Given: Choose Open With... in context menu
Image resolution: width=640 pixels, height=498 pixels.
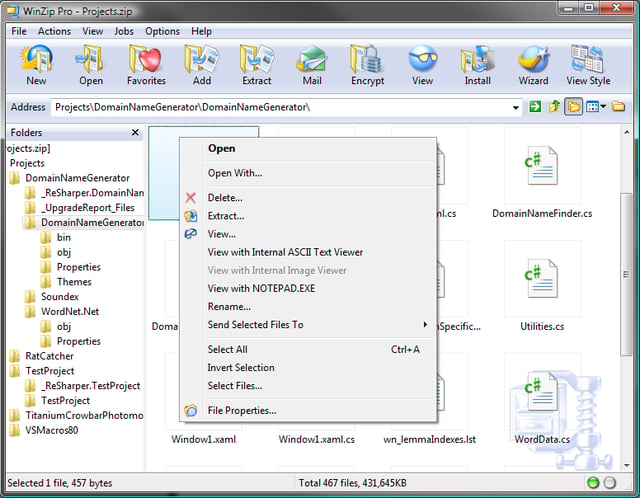Looking at the screenshot, I should coord(308,173).
